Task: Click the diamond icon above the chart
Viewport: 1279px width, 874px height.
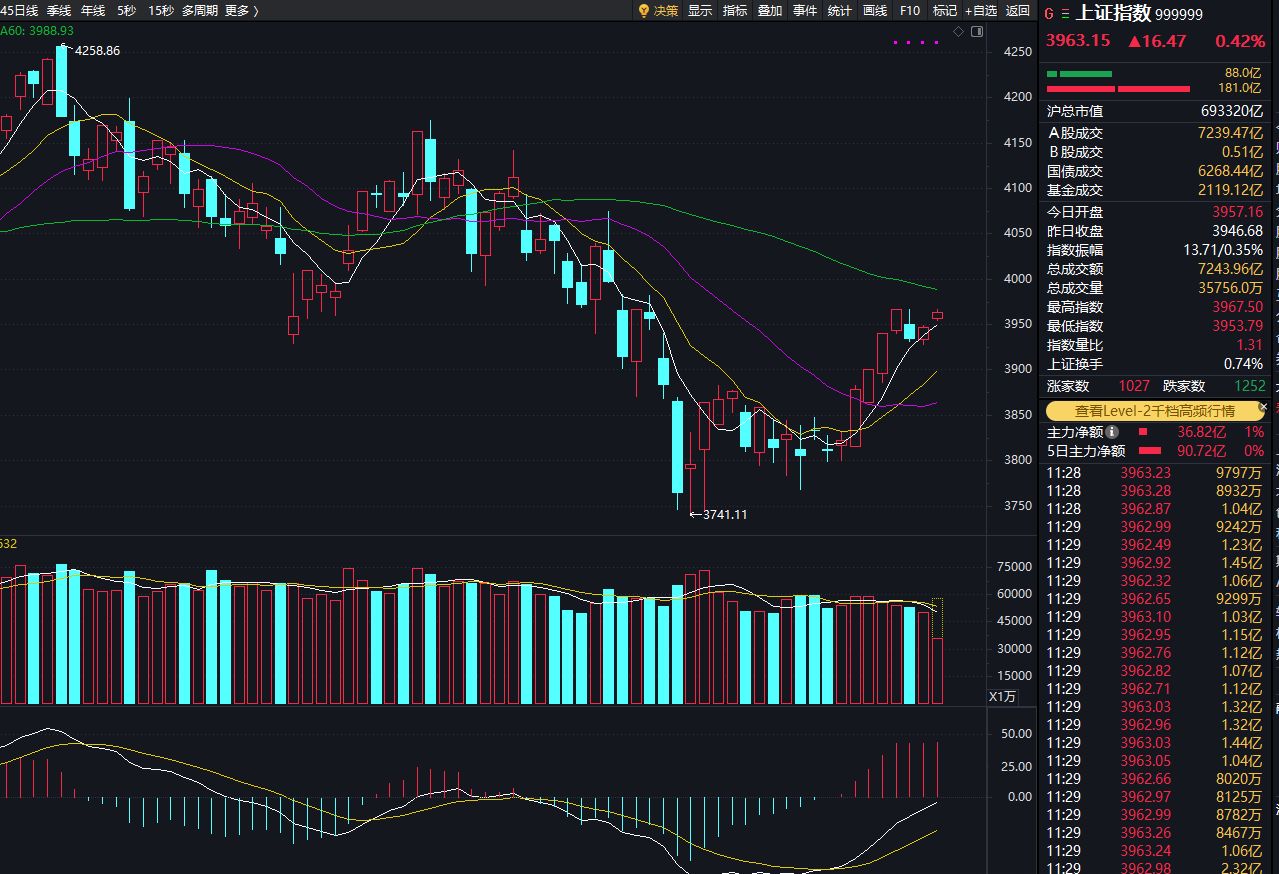Action: point(958,32)
